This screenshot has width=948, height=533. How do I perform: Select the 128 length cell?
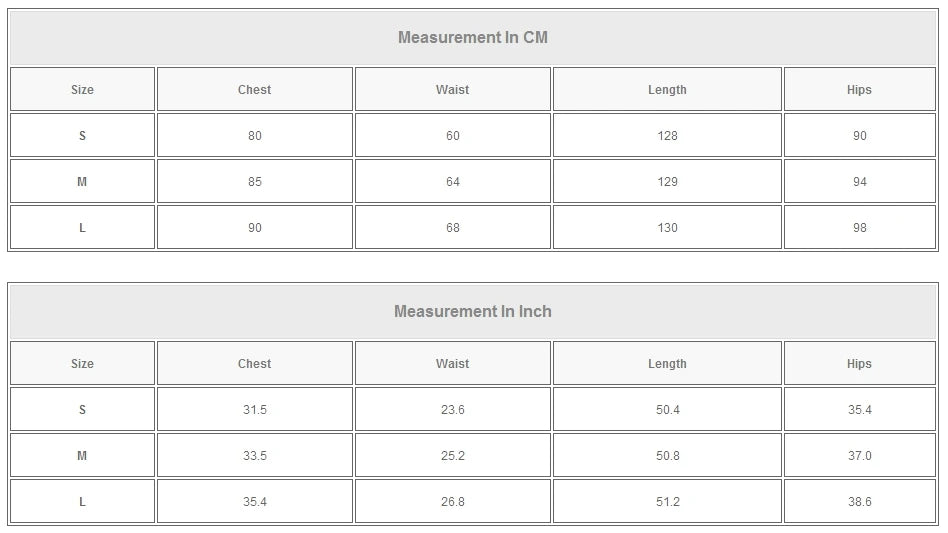coord(667,136)
